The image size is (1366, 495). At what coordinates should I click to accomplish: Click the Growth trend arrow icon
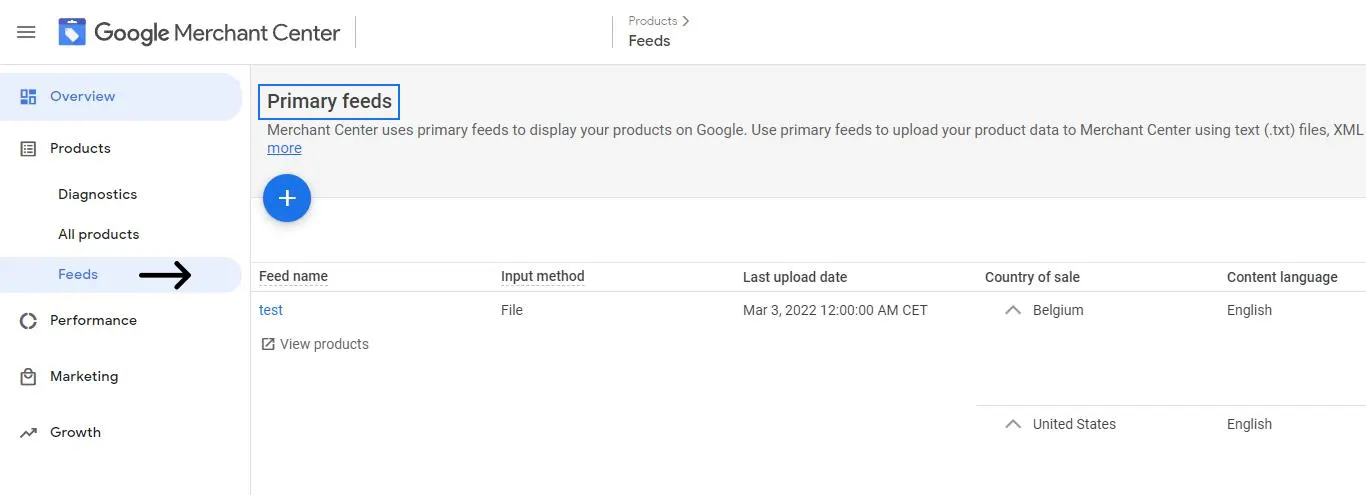coord(28,433)
